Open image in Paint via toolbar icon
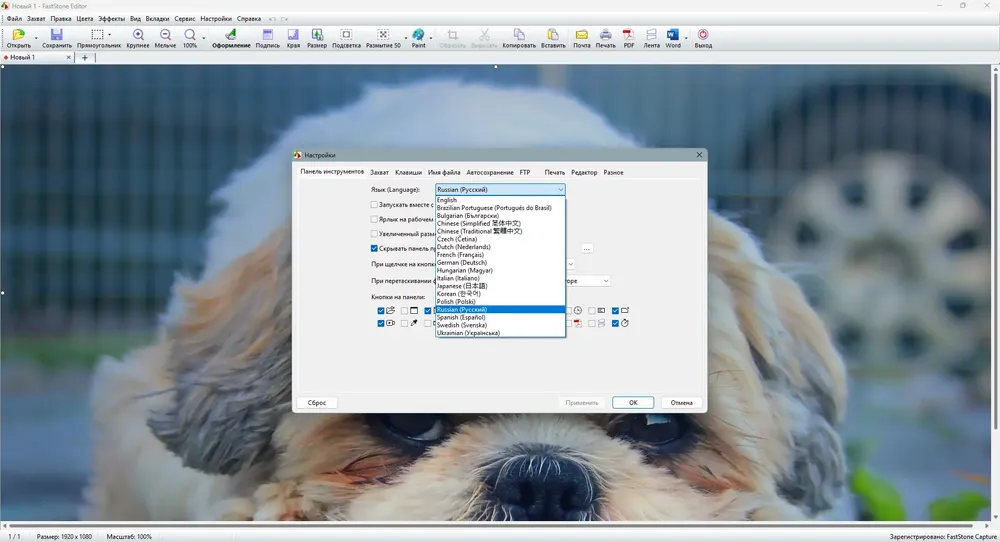Viewport: 1000px width, 542px height. point(418,34)
